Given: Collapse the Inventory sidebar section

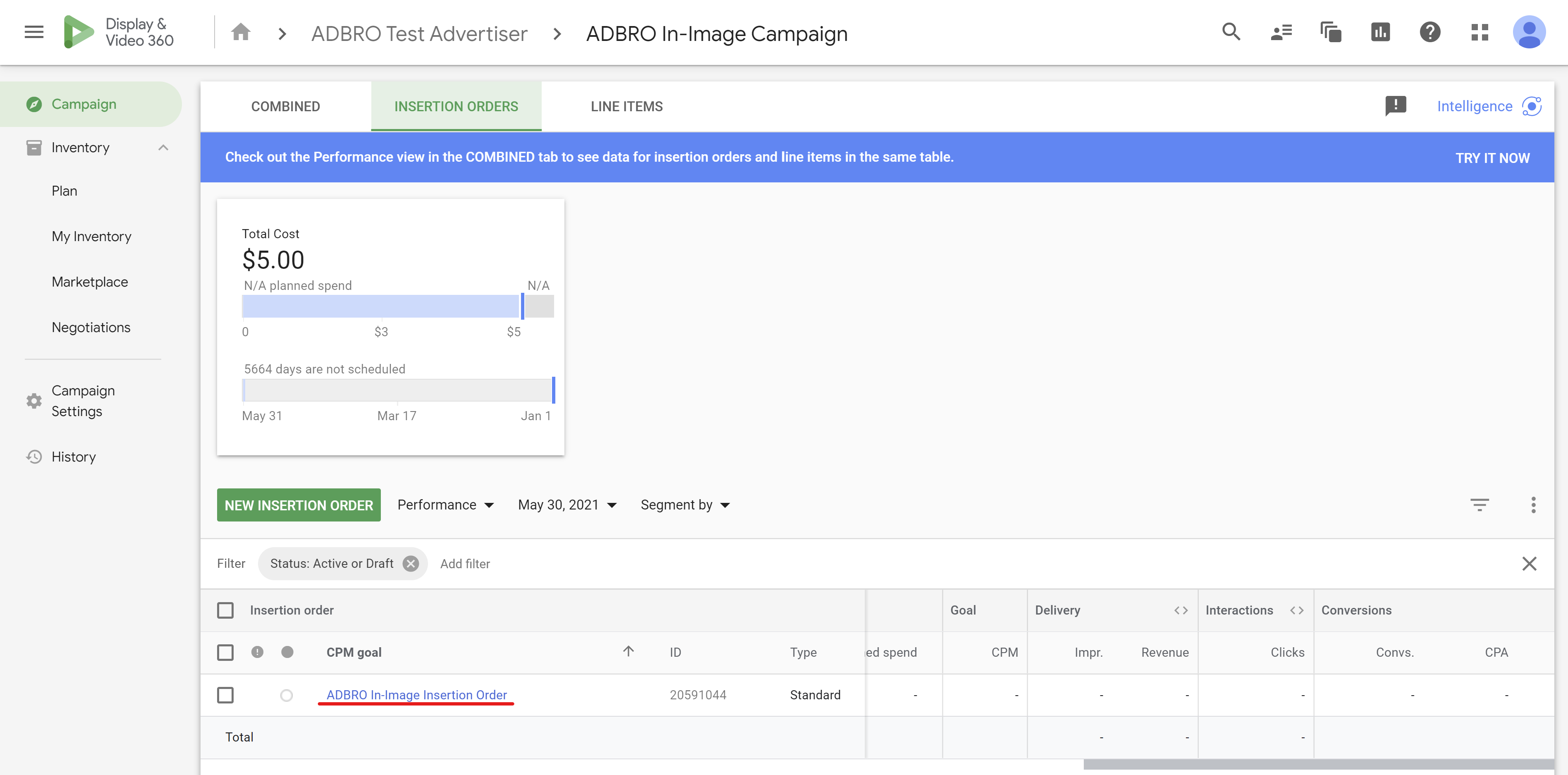Looking at the screenshot, I should [163, 147].
